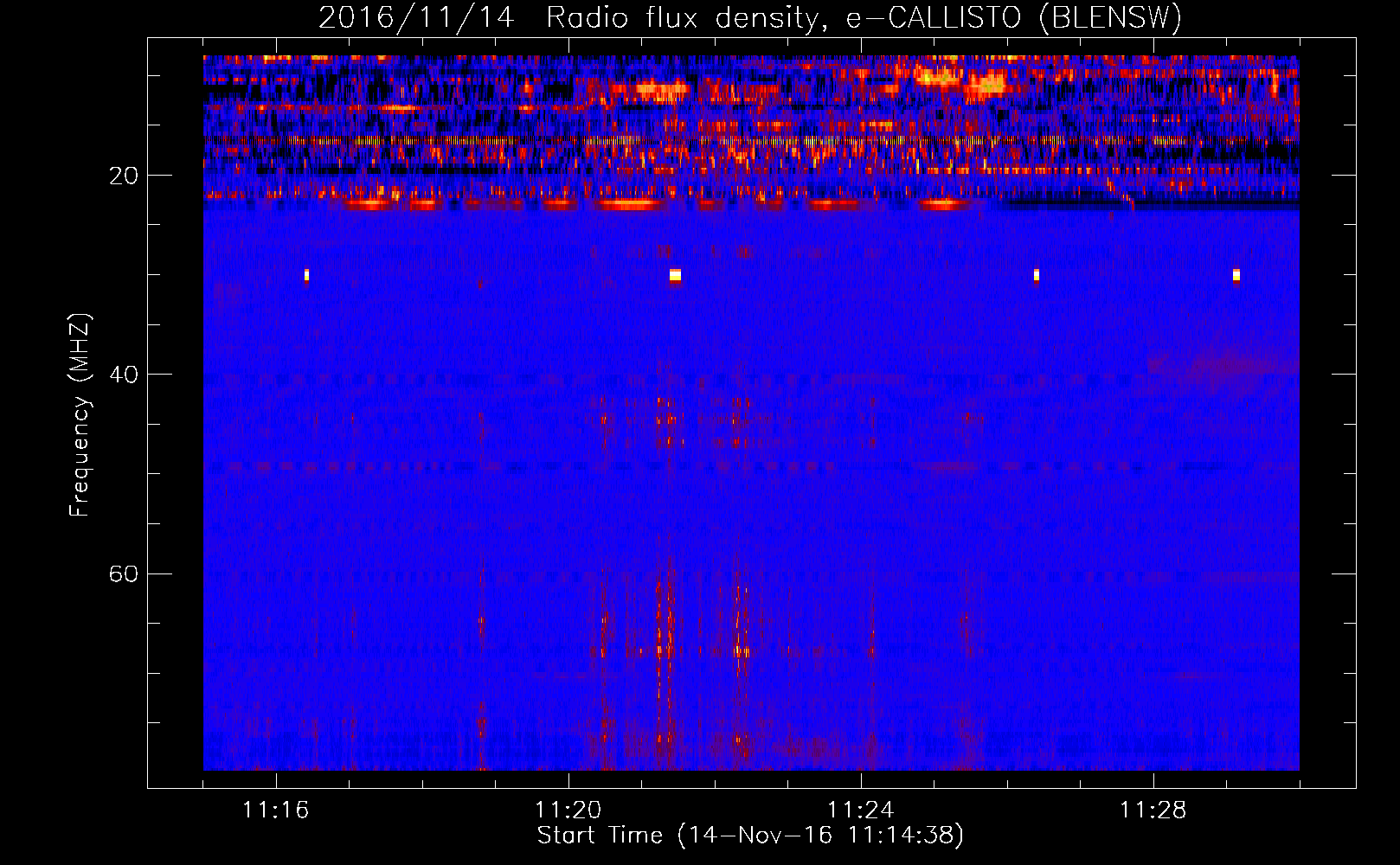Select the 'Frequency (MHZ)' y-axis label
The height and width of the screenshot is (865, 1400).
[x=80, y=415]
